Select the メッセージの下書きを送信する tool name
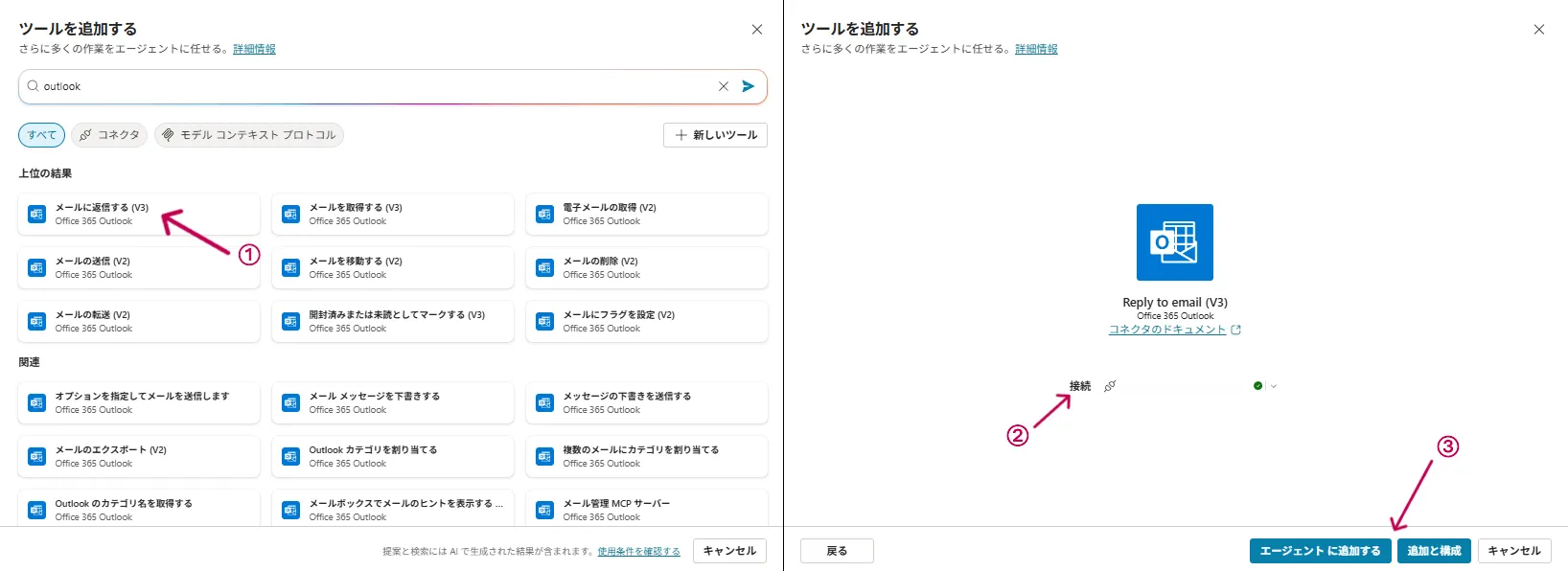This screenshot has width=1568, height=571. (x=627, y=397)
